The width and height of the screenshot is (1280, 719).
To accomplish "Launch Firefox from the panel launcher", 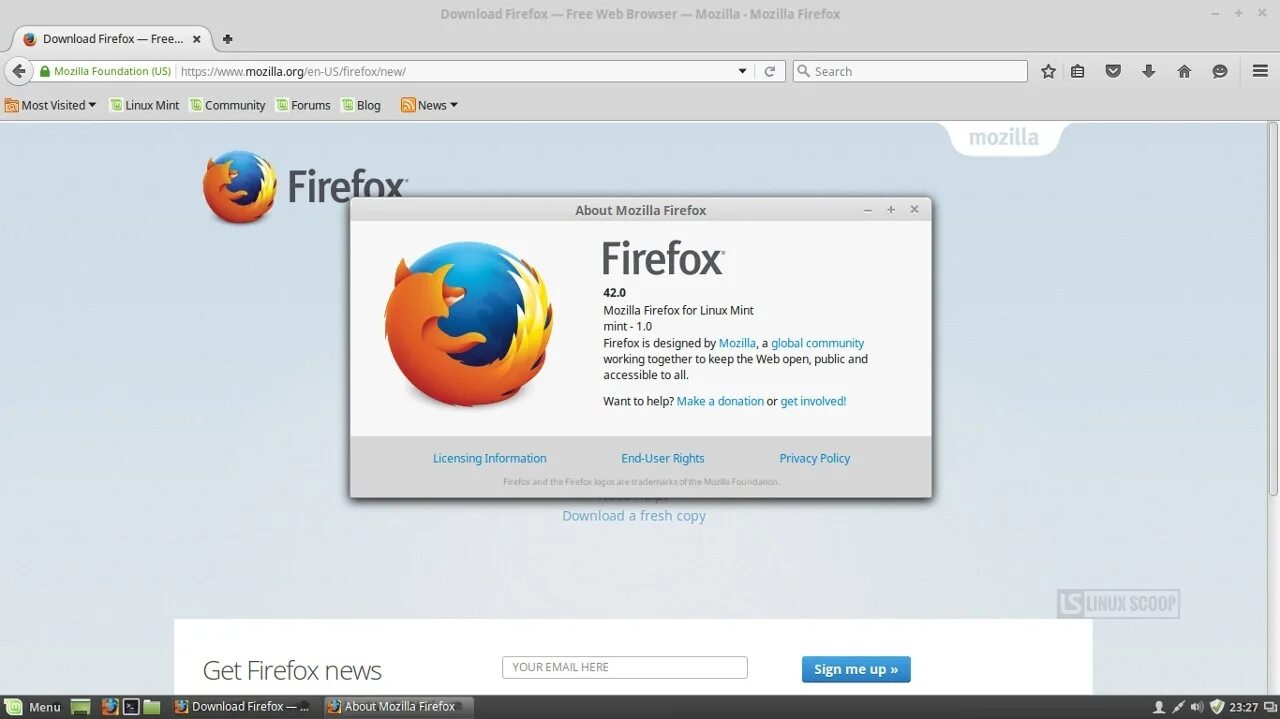I will coord(110,707).
